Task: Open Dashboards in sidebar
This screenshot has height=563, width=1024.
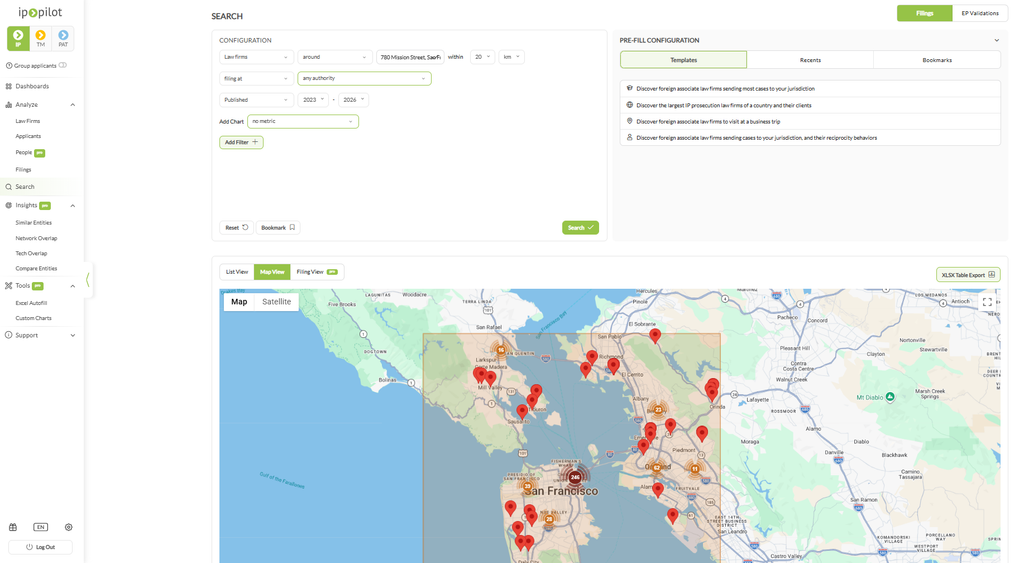Action: pyautogui.click(x=32, y=86)
